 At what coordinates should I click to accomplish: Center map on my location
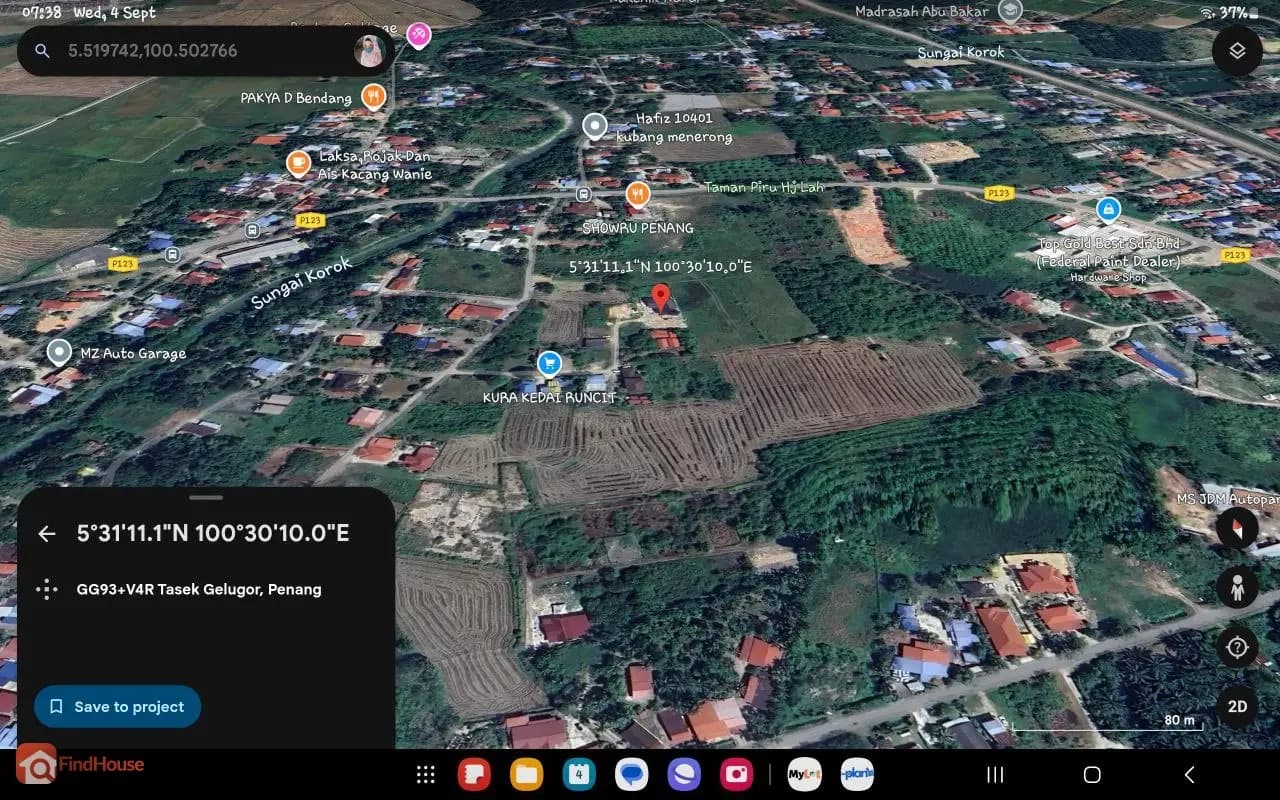[1237, 647]
